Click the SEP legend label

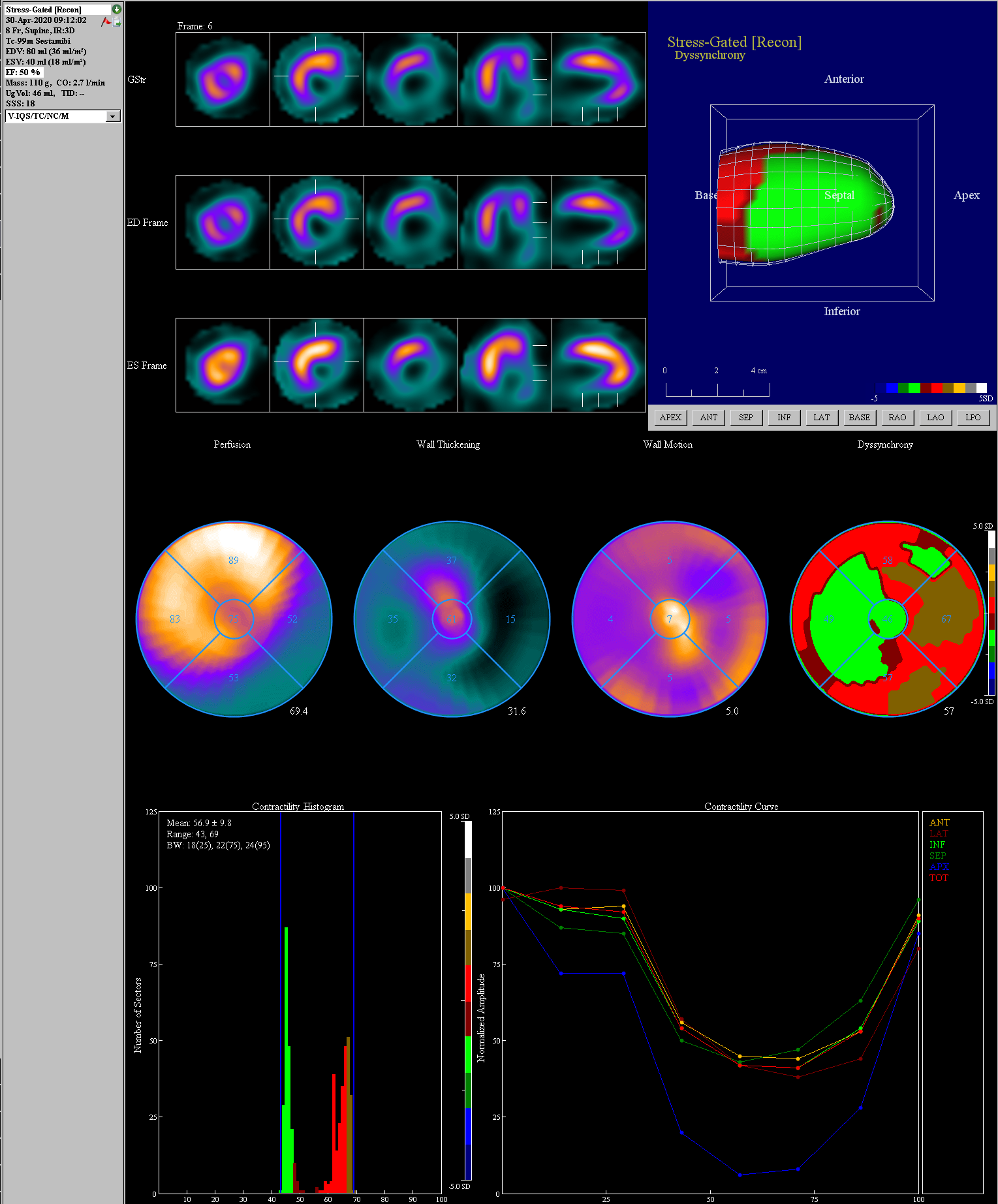[938, 856]
